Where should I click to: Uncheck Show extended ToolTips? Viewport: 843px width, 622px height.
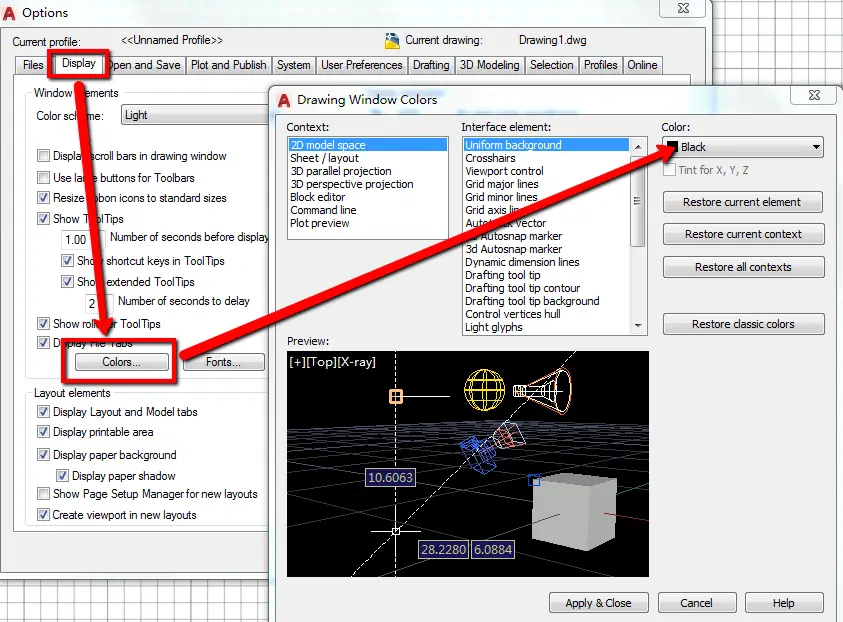tap(67, 283)
